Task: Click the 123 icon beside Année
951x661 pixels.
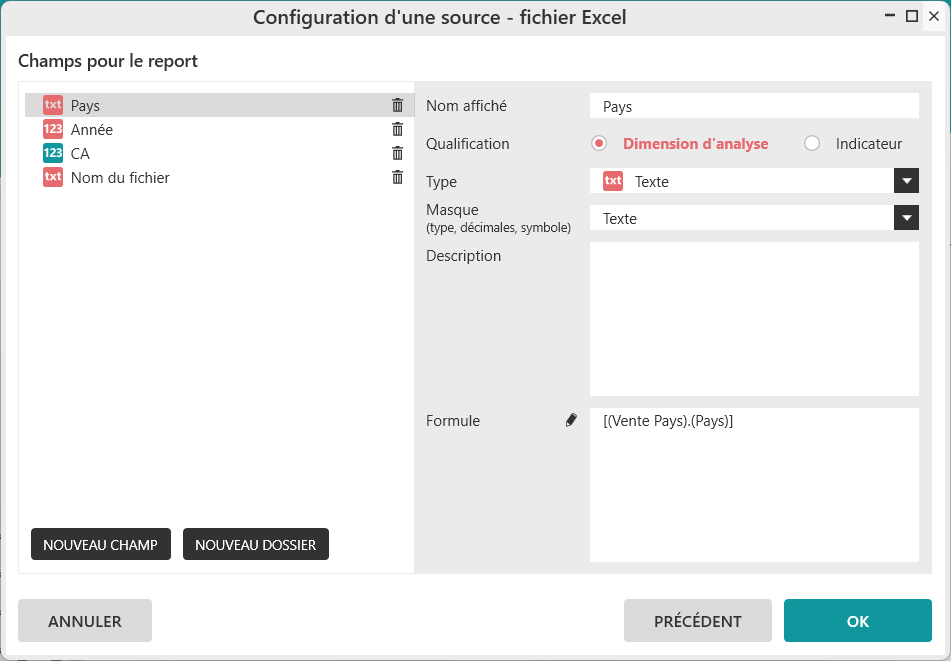Action: [53, 129]
